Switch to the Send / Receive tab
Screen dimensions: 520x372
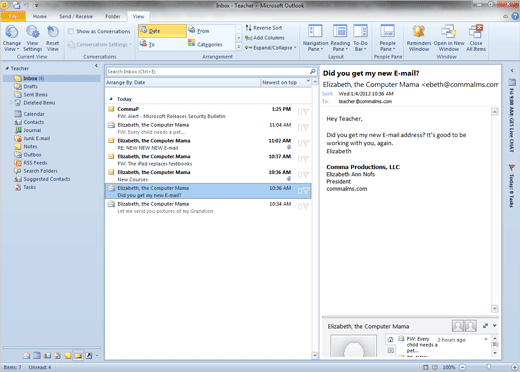[x=76, y=16]
